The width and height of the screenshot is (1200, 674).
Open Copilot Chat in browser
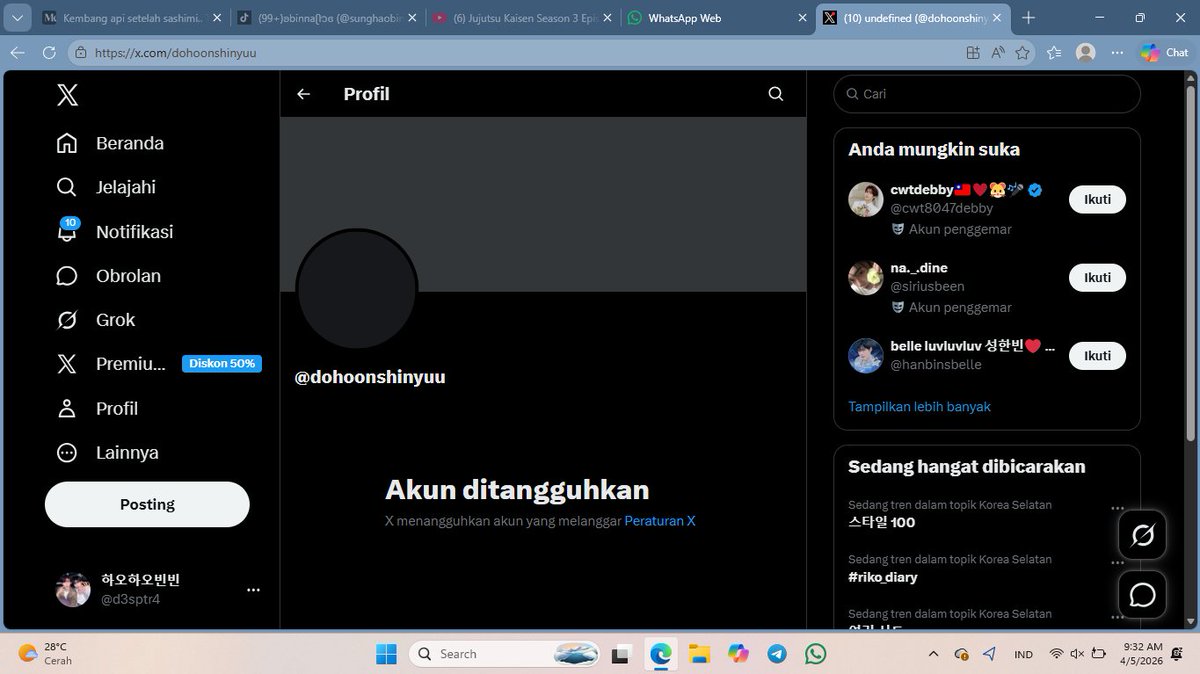(1163, 52)
